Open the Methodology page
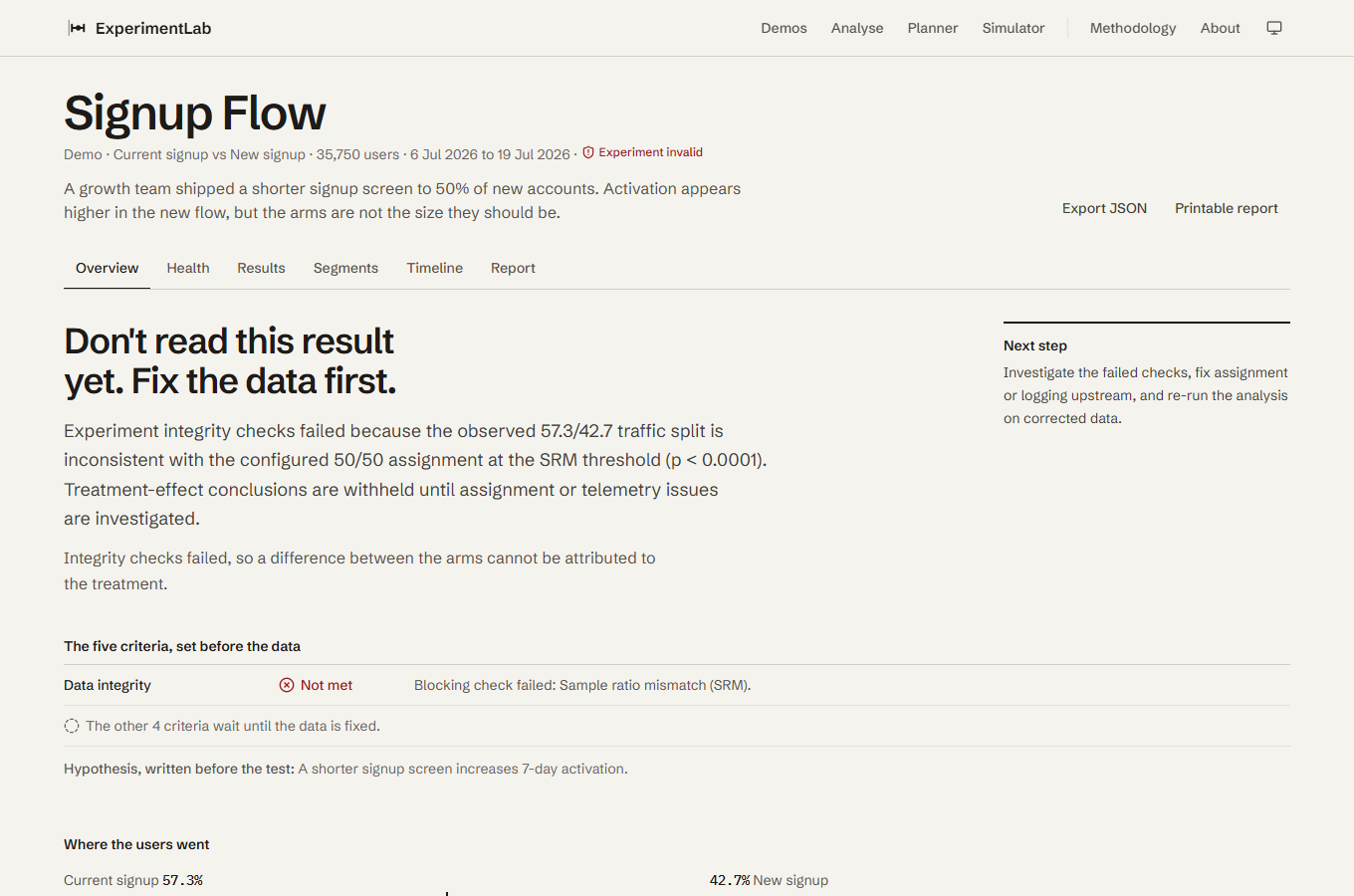1354x896 pixels. (x=1133, y=28)
